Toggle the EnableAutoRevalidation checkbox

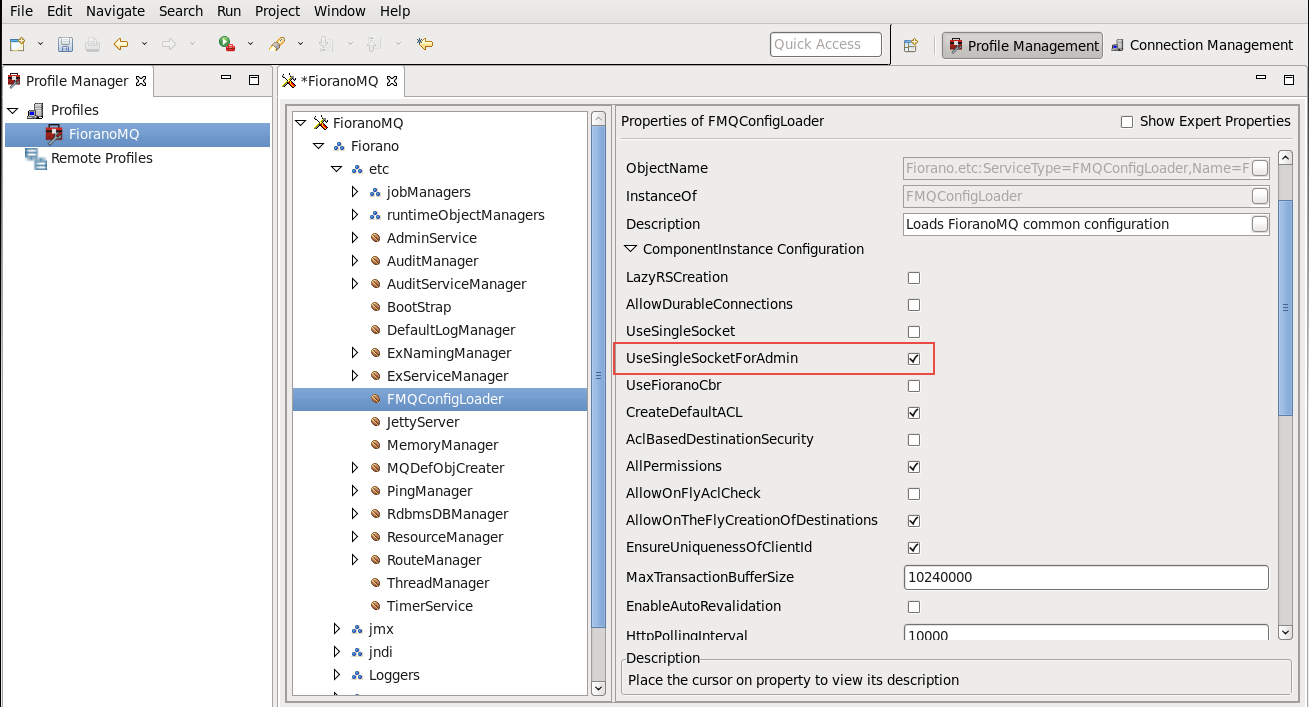pos(913,607)
